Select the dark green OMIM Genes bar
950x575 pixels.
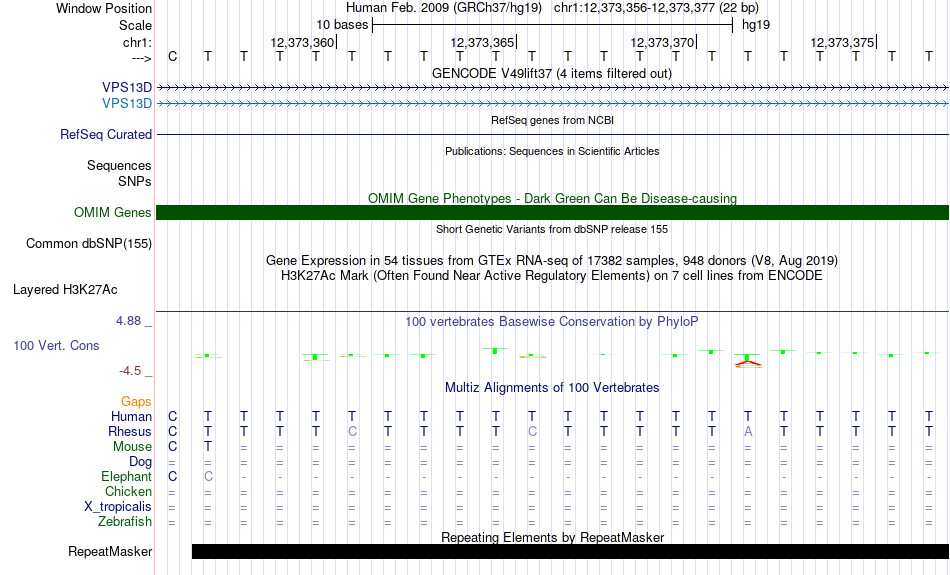click(x=552, y=213)
